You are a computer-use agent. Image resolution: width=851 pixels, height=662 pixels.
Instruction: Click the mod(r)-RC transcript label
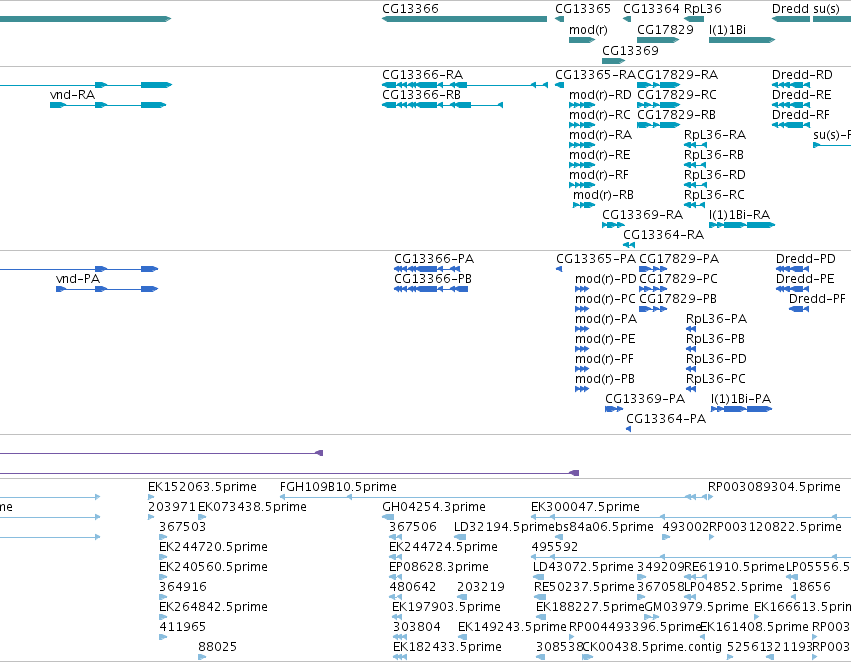(600, 115)
